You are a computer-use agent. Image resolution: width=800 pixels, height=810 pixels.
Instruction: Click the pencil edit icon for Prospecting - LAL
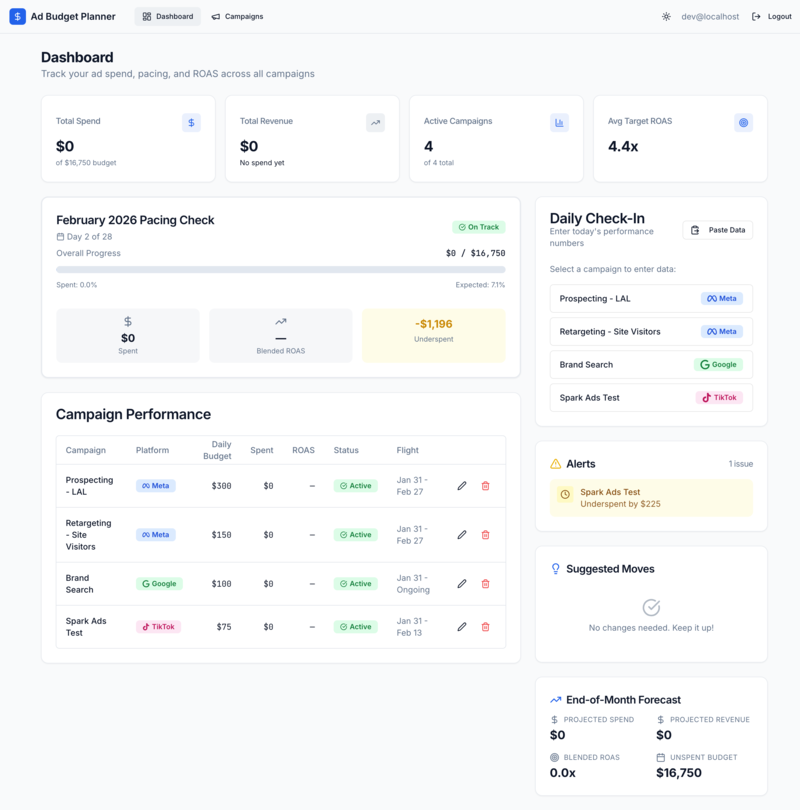pos(462,486)
